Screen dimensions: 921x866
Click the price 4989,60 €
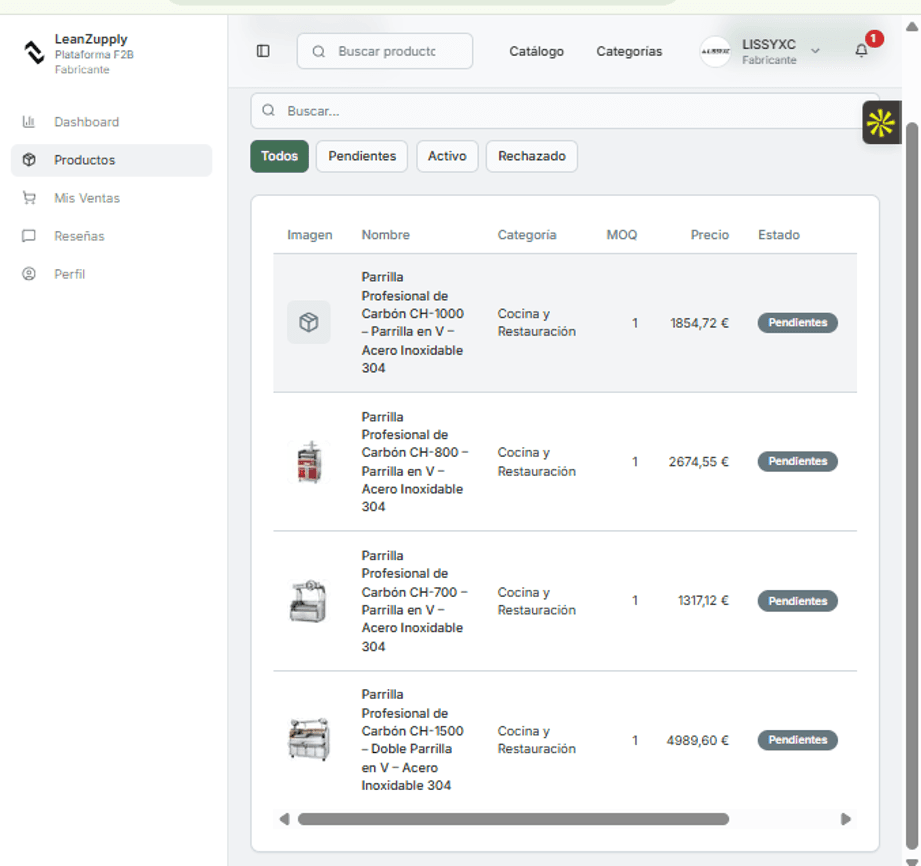pyautogui.click(x=698, y=740)
